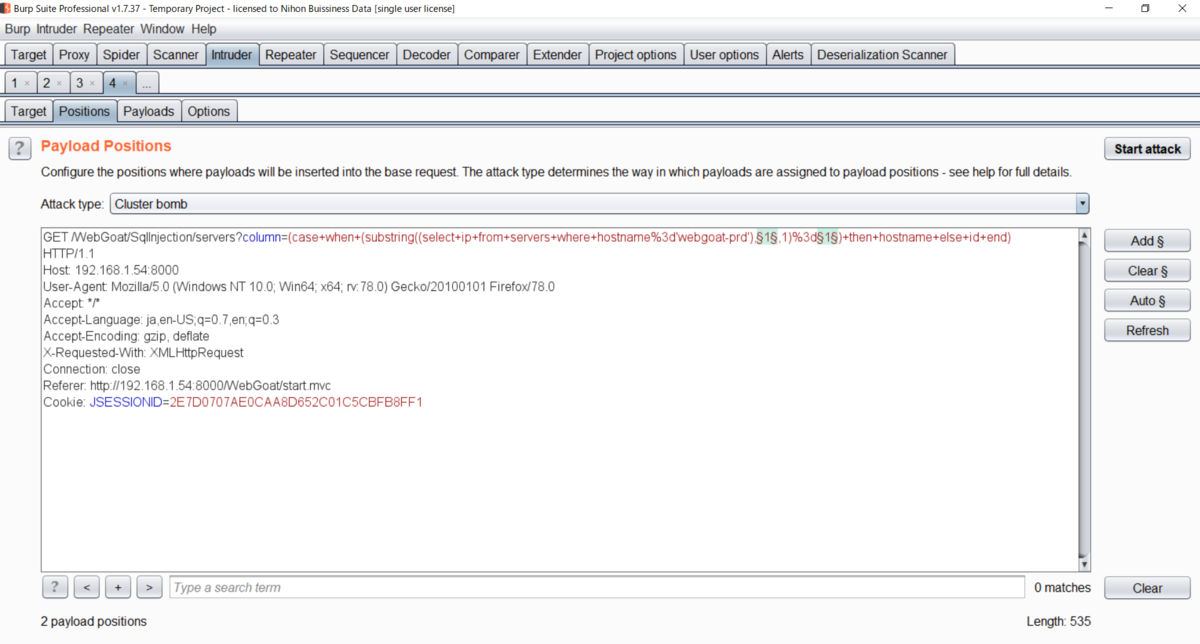The height and width of the screenshot is (644, 1200).
Task: Click the request editor scroll-up arrow
Action: click(1084, 237)
